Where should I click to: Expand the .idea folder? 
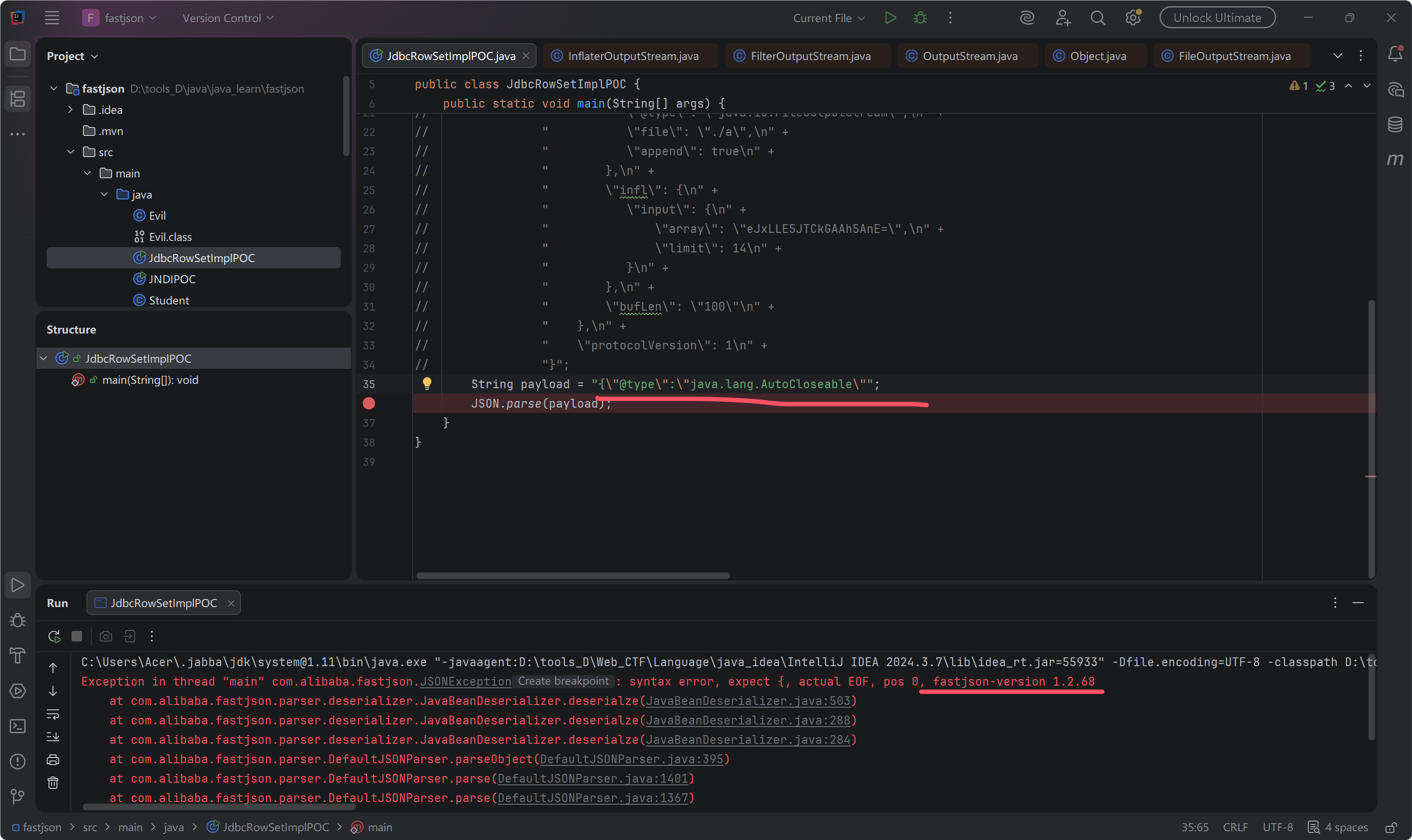(71, 110)
